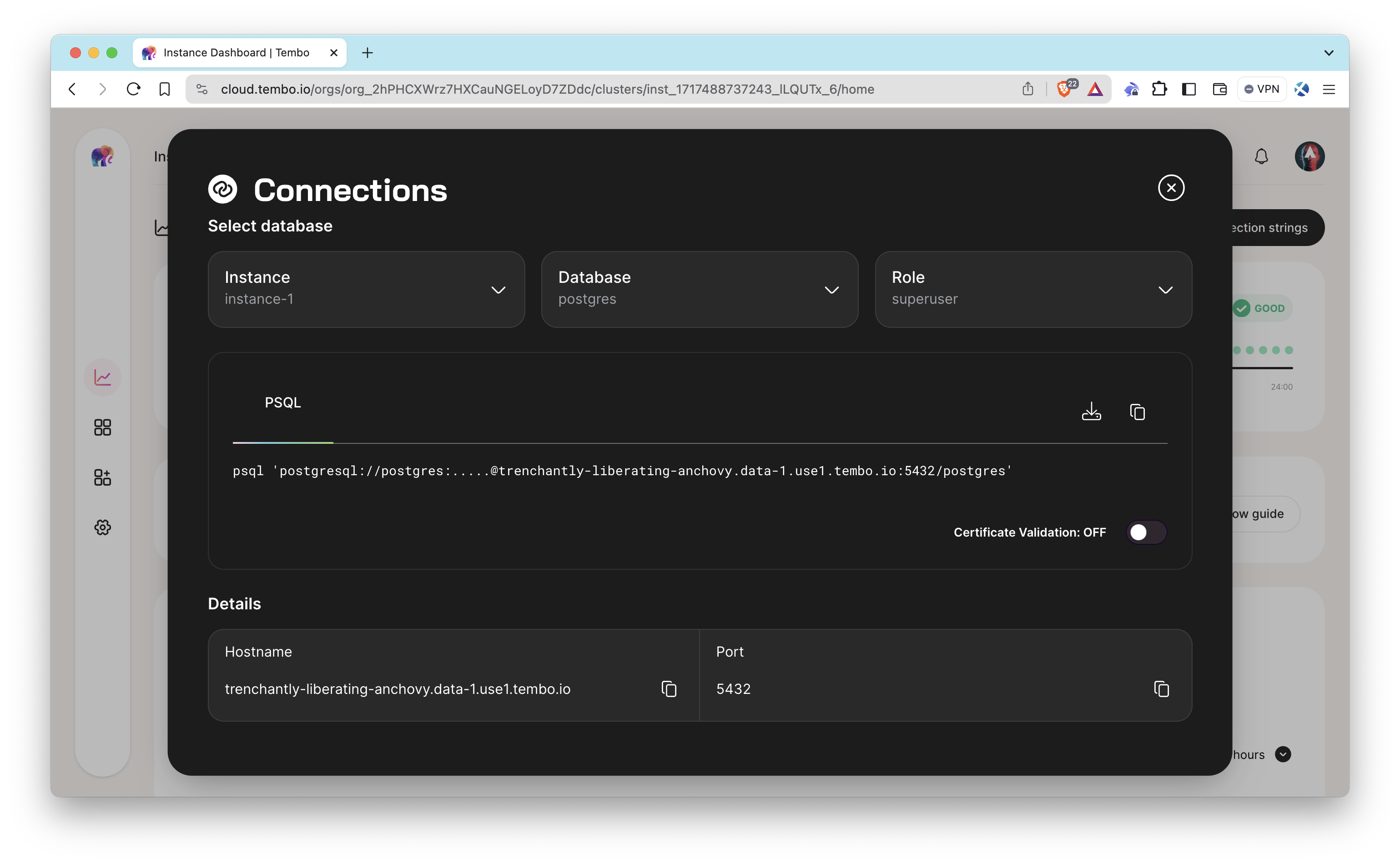The width and height of the screenshot is (1400, 864).
Task: Share this page from the address bar
Action: pyautogui.click(x=1027, y=89)
